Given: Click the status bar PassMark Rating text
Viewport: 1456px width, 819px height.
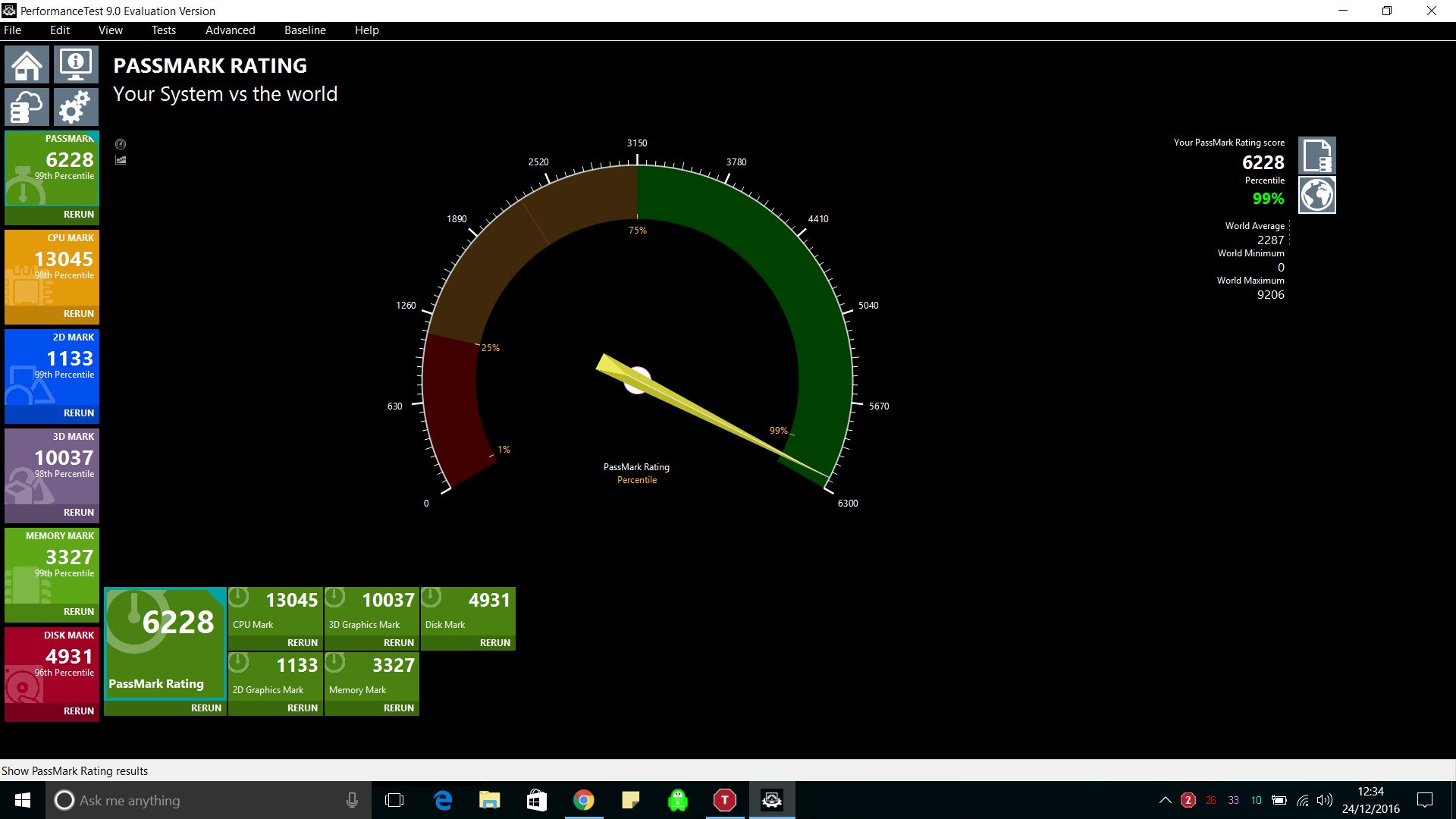Looking at the screenshot, I should click(75, 771).
